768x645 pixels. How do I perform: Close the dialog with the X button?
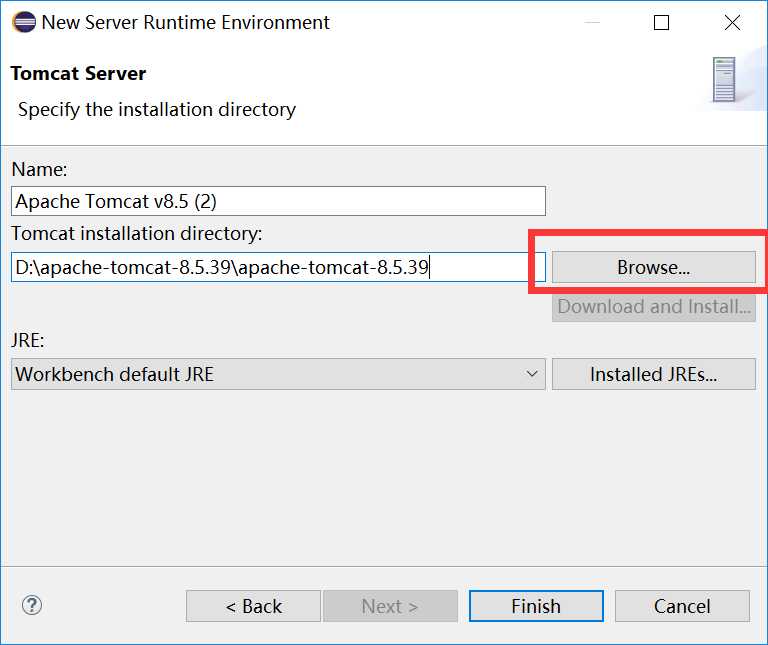click(732, 23)
